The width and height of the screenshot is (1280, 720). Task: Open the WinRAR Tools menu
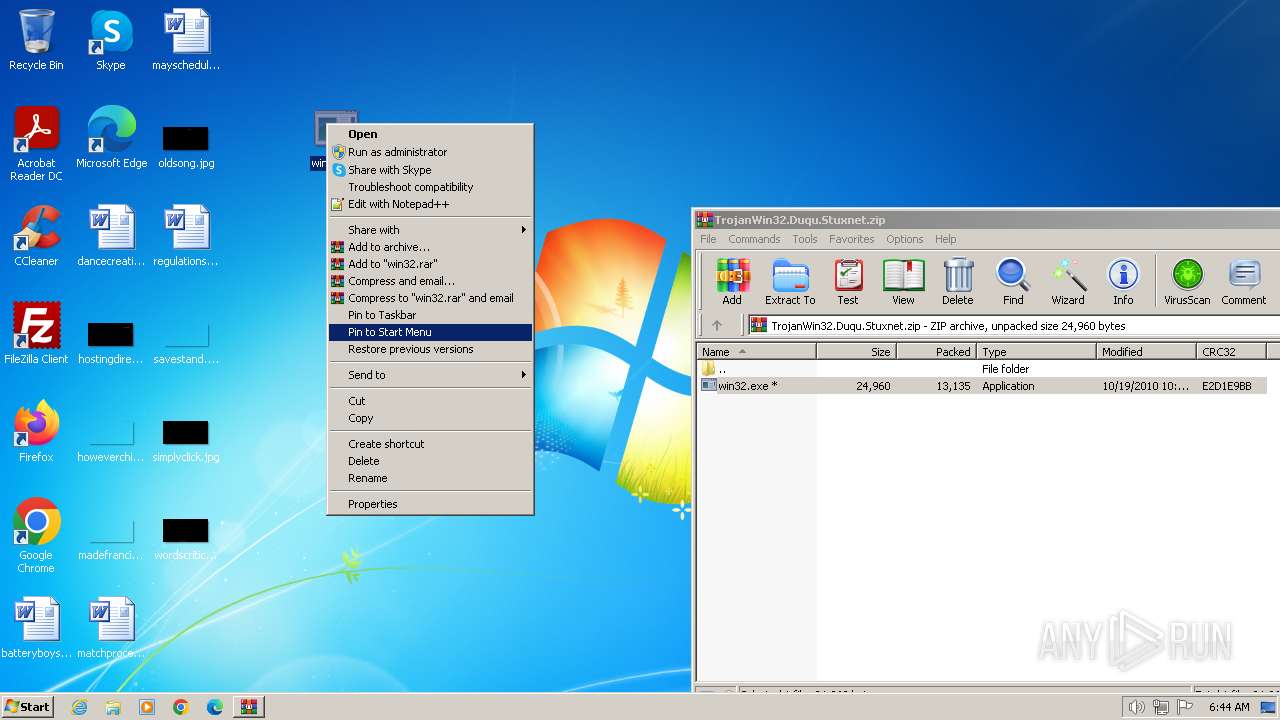point(805,239)
